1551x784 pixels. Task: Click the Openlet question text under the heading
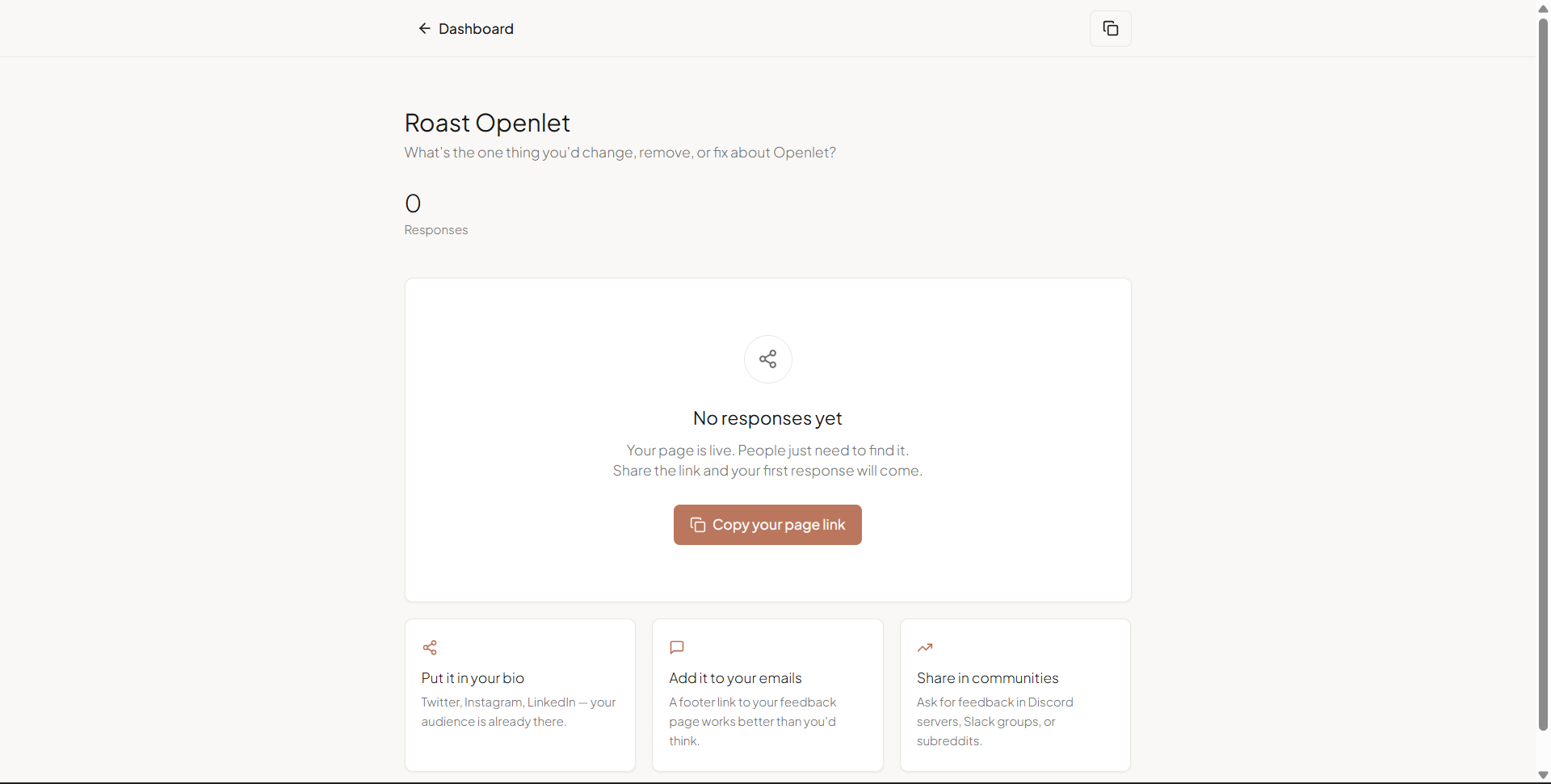pos(620,153)
